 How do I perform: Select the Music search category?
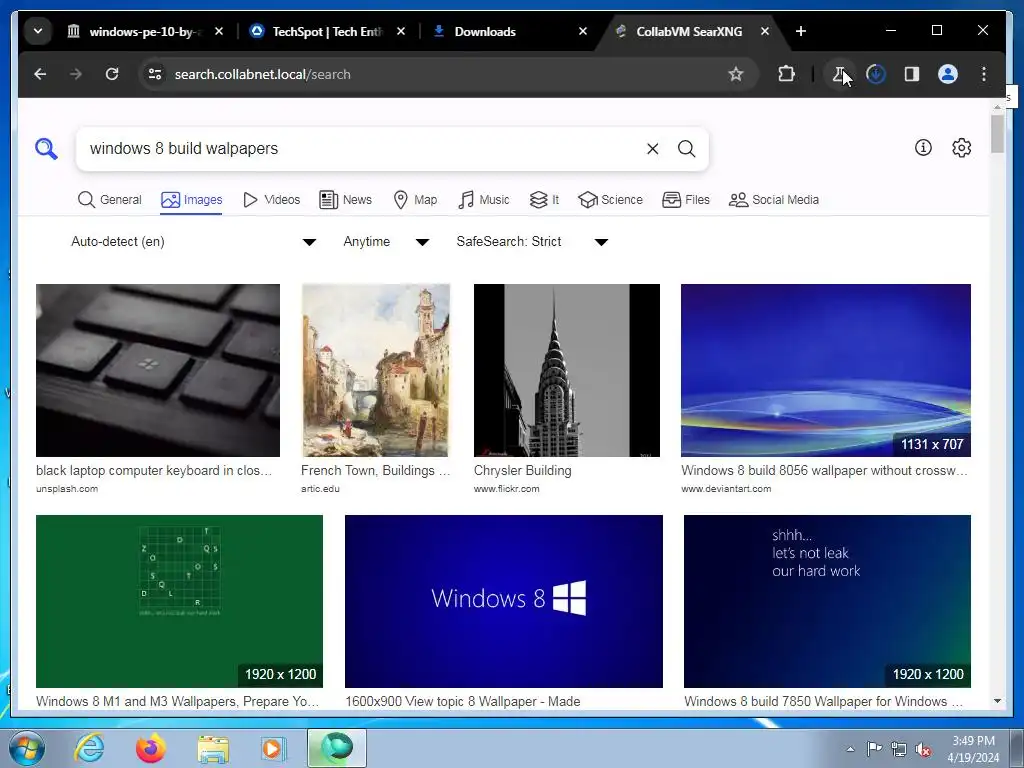484,200
